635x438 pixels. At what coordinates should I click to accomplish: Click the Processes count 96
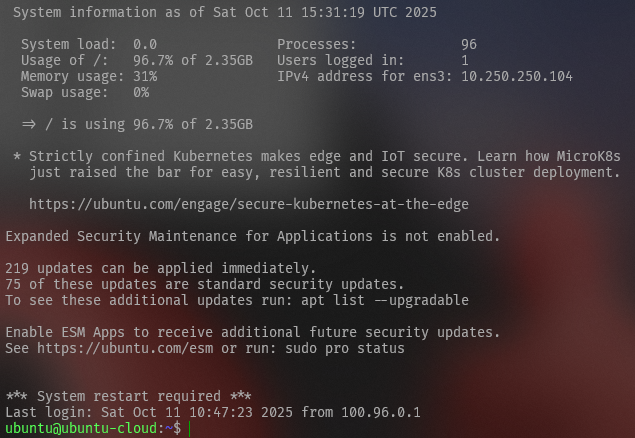469,45
